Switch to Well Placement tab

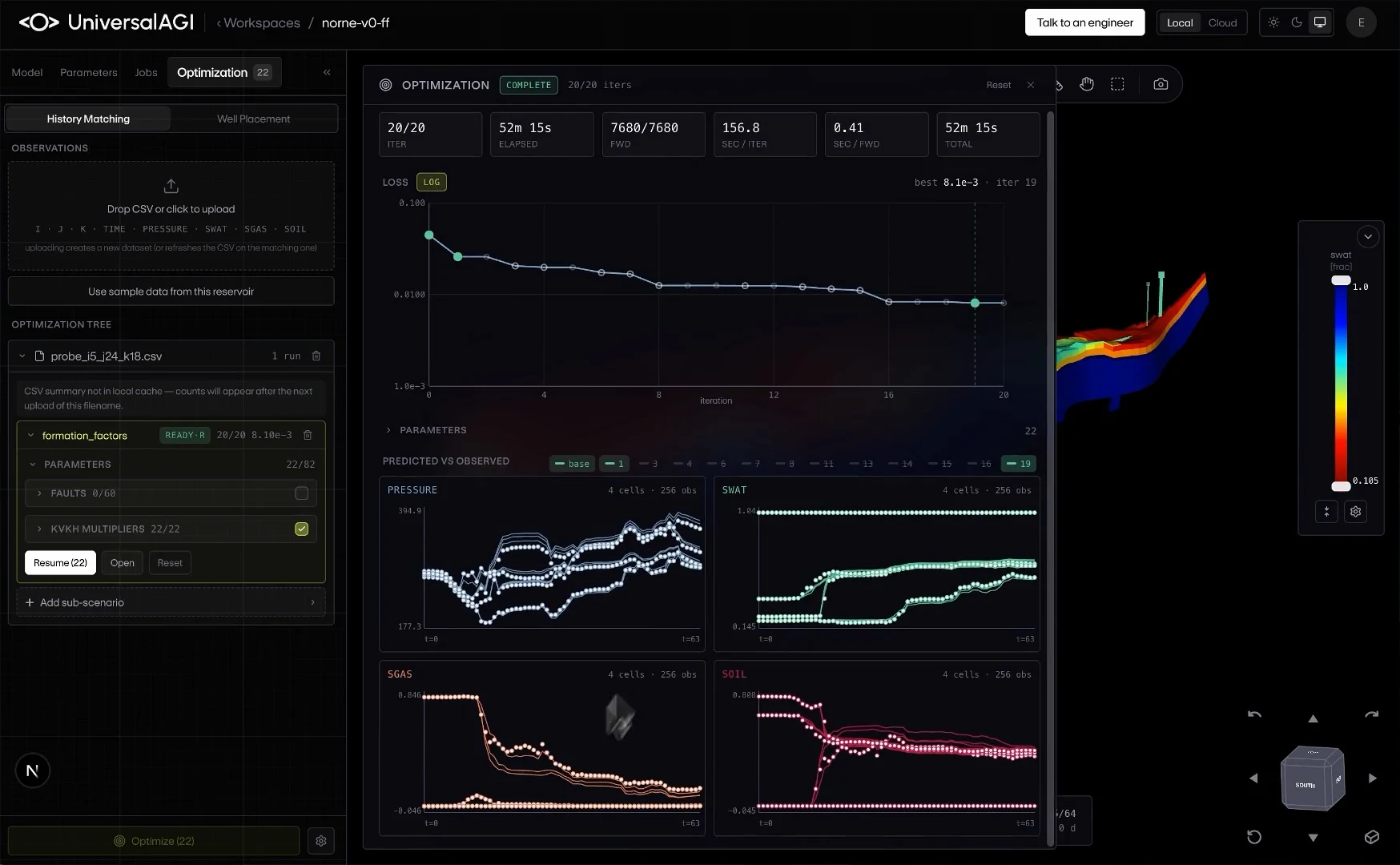tap(254, 119)
